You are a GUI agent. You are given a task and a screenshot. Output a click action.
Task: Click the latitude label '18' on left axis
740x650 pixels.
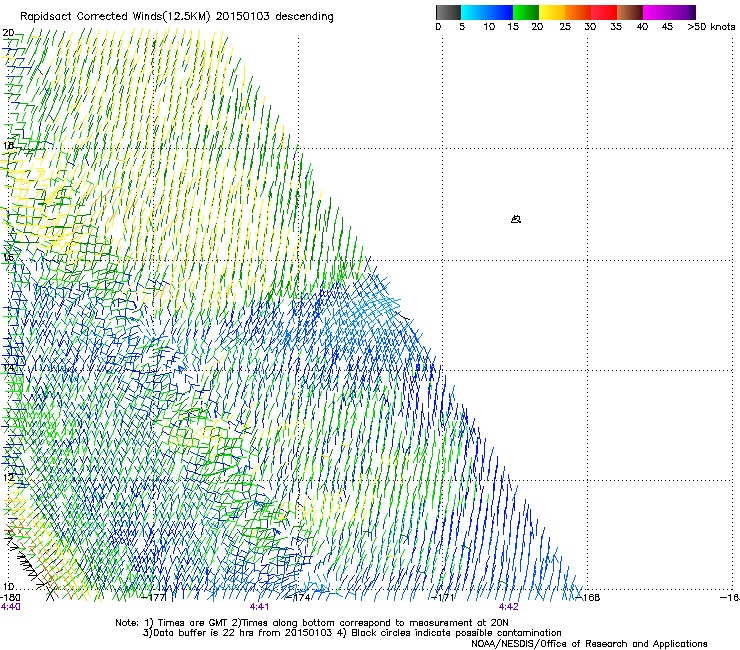coord(8,145)
